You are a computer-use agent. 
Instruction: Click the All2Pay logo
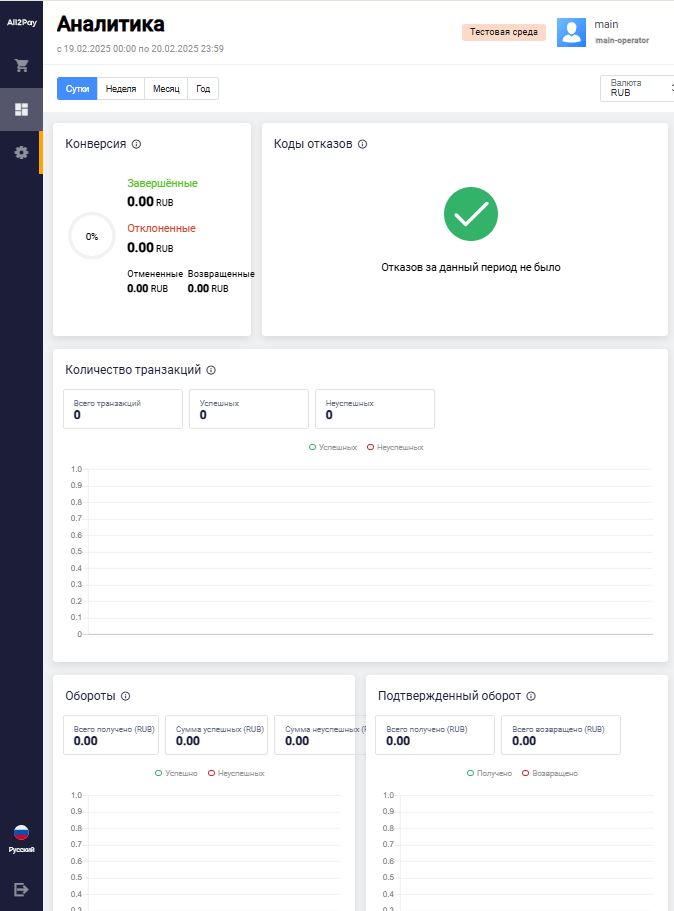tap(21, 22)
